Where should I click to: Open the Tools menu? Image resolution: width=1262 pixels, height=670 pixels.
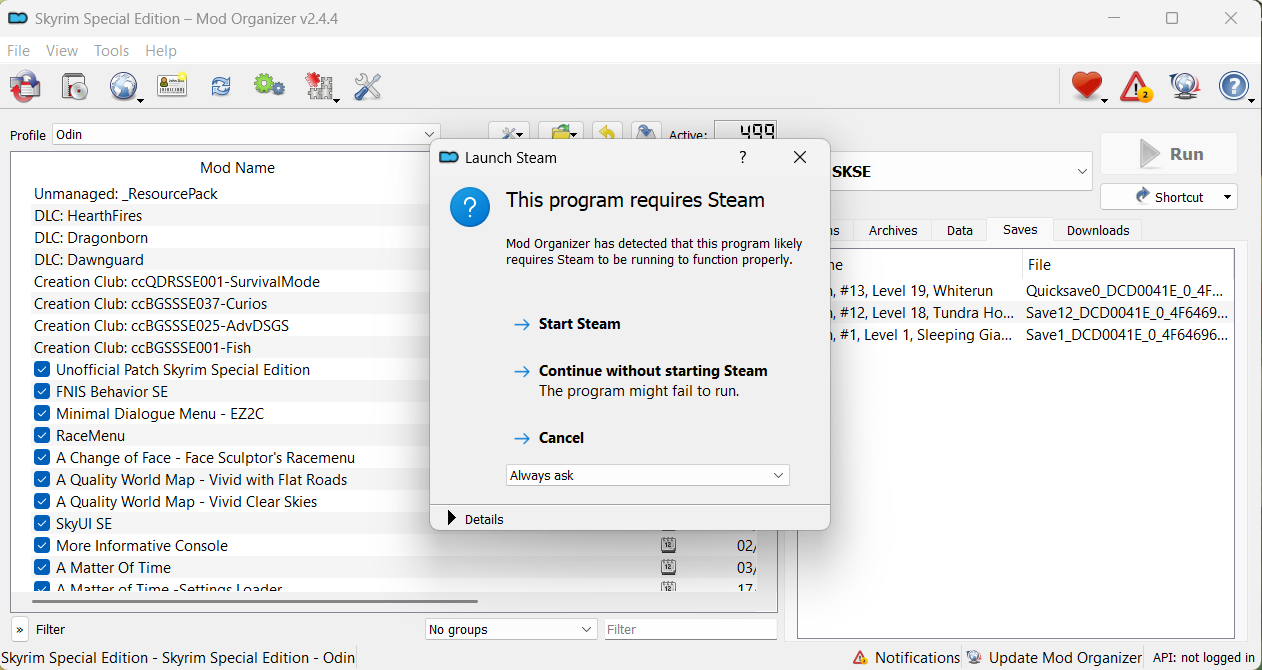(x=111, y=51)
